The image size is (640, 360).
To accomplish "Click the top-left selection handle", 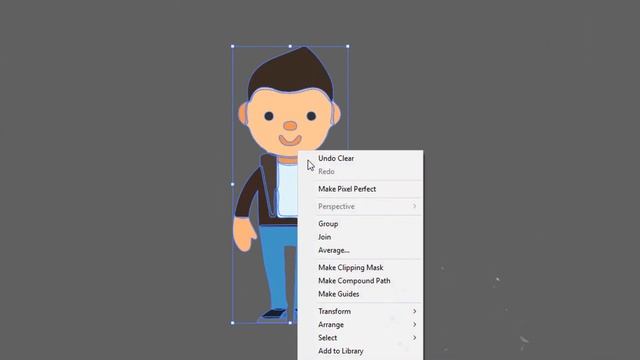I will [233, 47].
